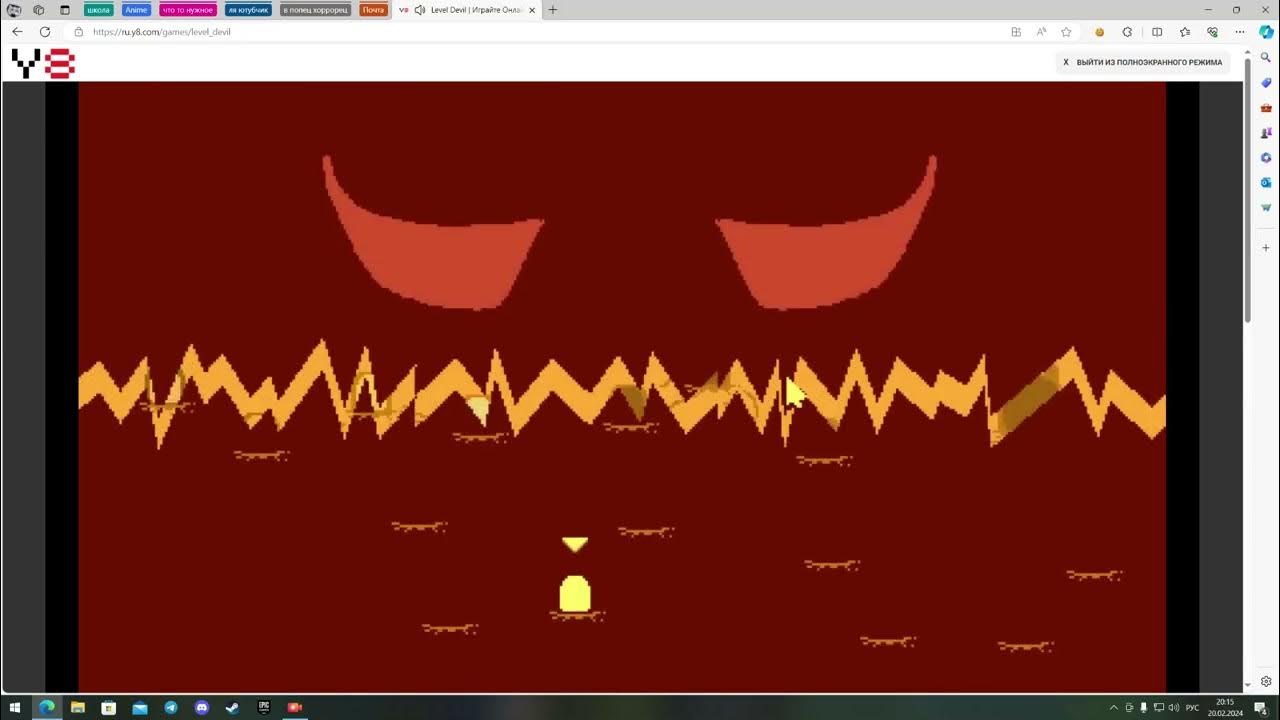
Task: Click 'Выйти из полноэкранного режима' button
Action: tap(1142, 62)
